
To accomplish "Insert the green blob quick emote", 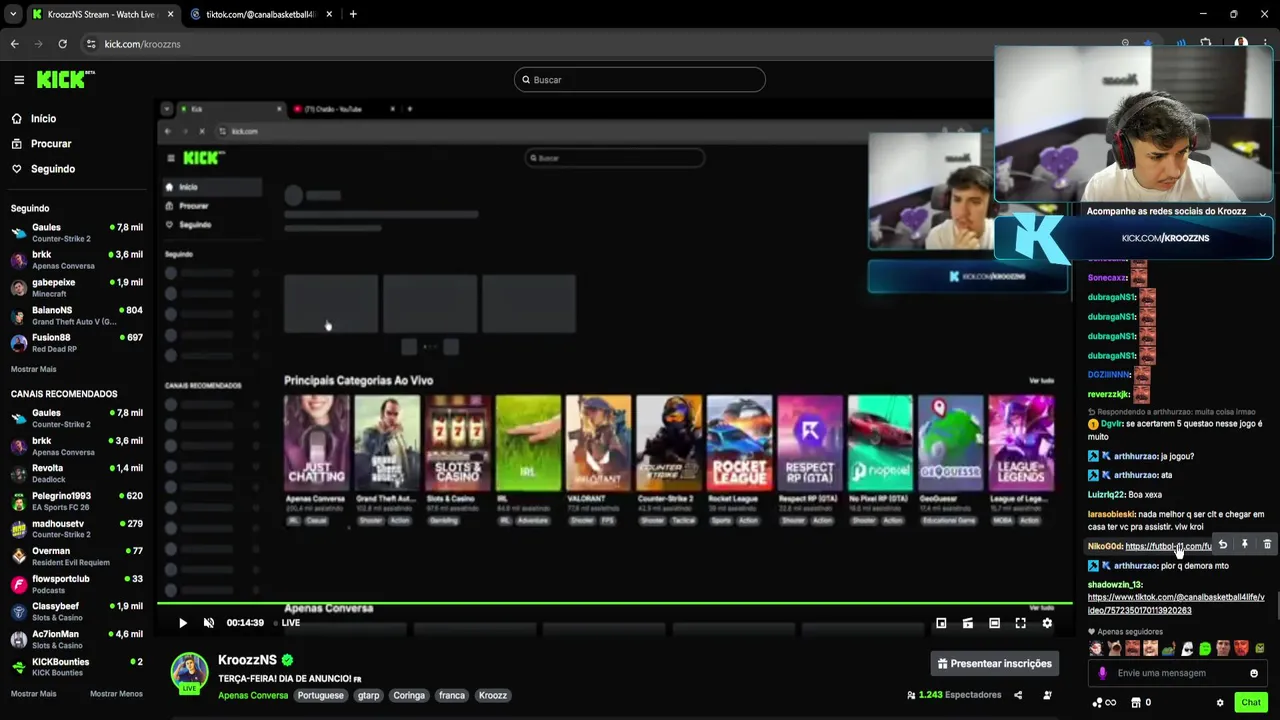I will (1205, 649).
